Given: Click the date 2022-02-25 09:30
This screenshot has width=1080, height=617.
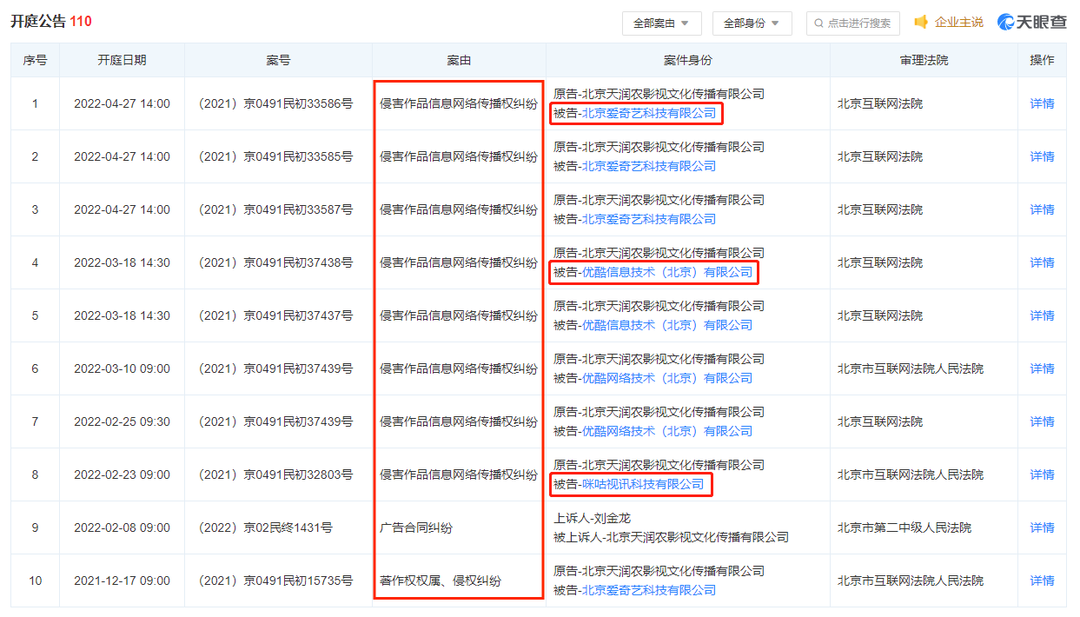Looking at the screenshot, I should coord(122,421).
